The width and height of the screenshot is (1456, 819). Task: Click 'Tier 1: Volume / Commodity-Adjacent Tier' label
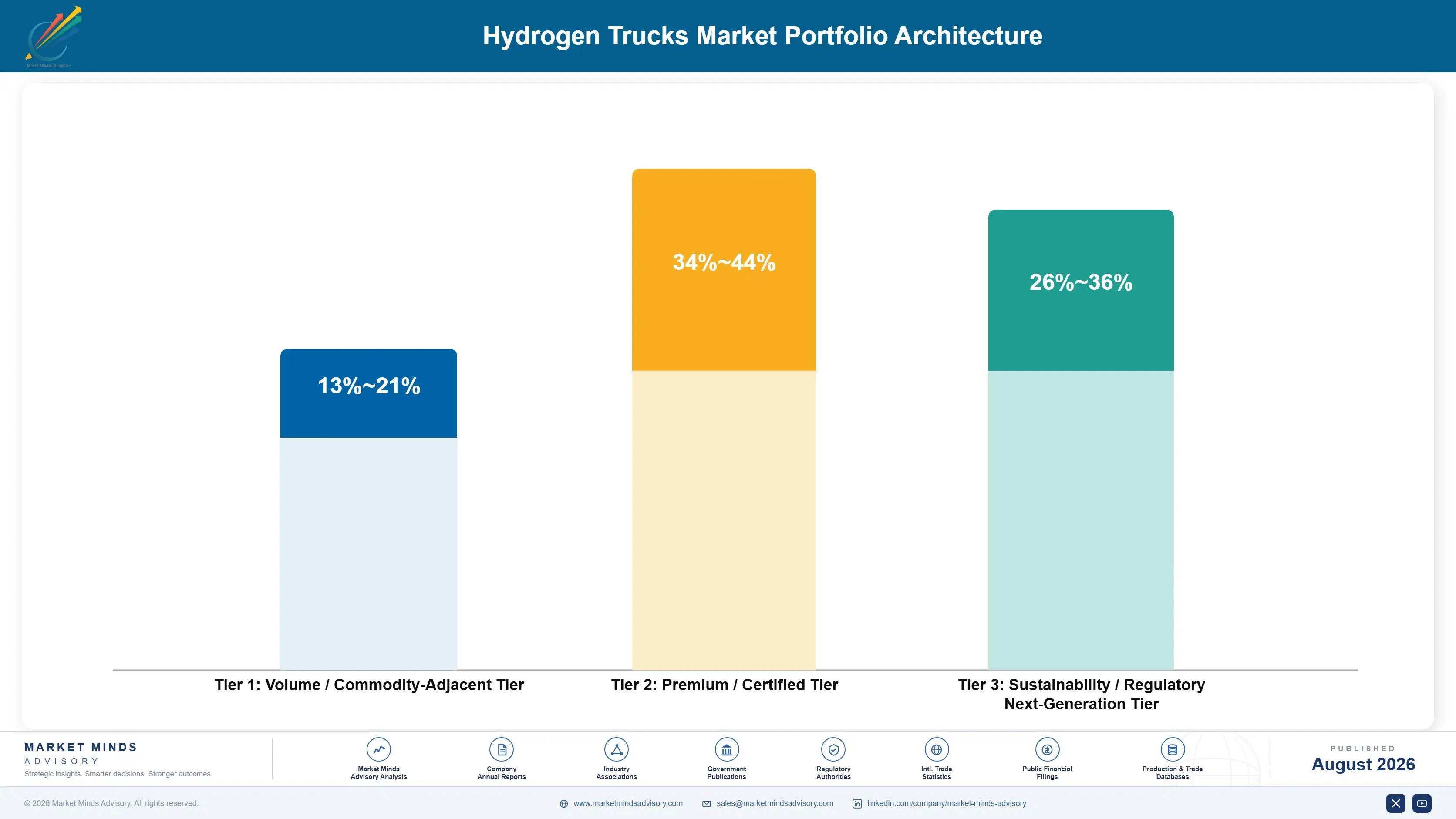(369, 685)
